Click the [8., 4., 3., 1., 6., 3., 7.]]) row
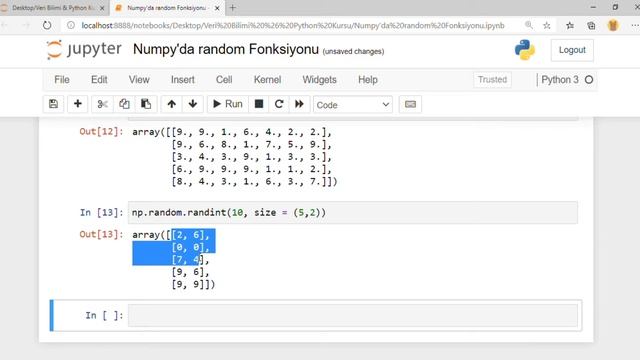 (x=254, y=181)
